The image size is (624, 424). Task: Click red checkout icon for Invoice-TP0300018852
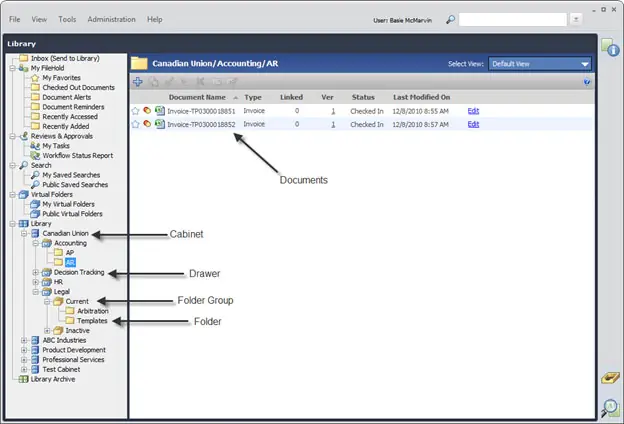(x=147, y=124)
